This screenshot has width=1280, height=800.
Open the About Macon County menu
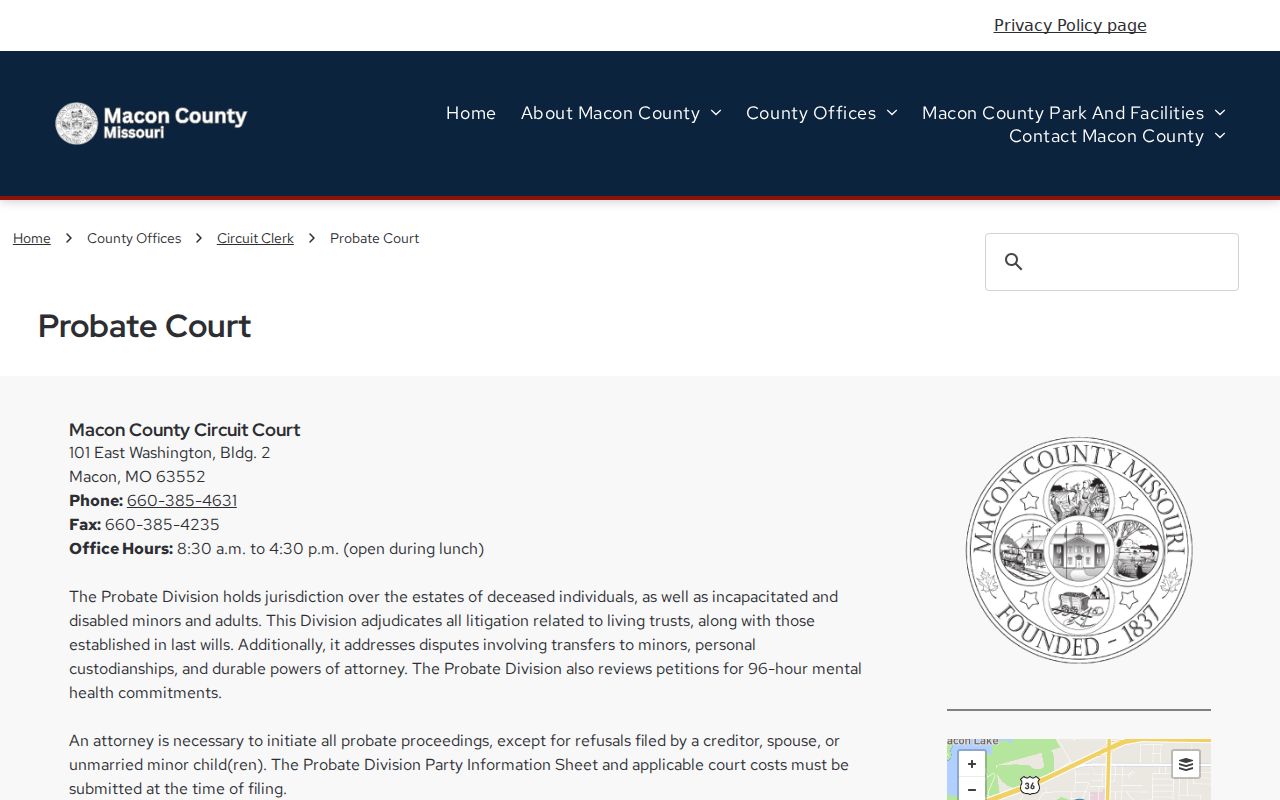[x=610, y=113]
